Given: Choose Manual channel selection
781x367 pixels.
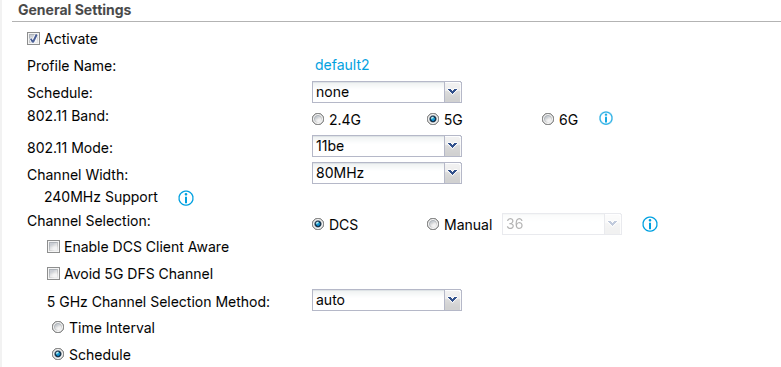Looking at the screenshot, I should 433,225.
